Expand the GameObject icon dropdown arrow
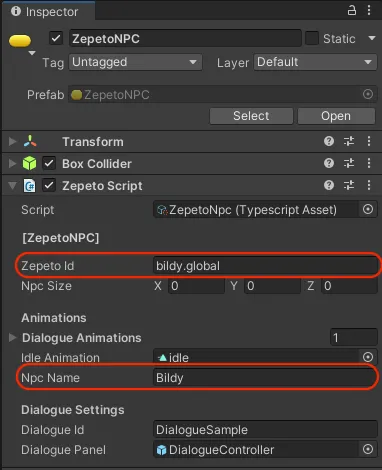 coord(32,53)
